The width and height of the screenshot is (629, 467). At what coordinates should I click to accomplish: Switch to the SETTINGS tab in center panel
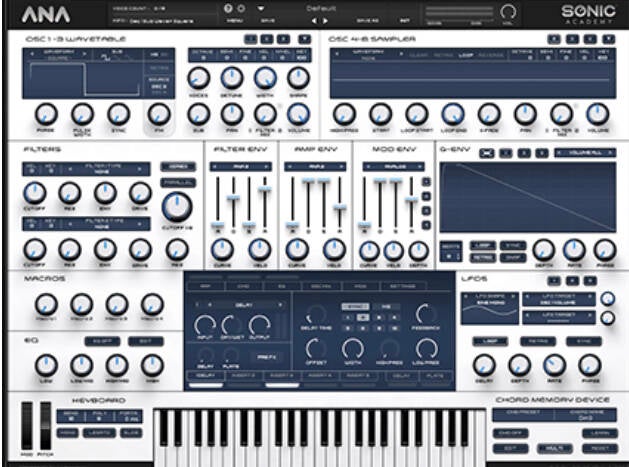[x=402, y=286]
